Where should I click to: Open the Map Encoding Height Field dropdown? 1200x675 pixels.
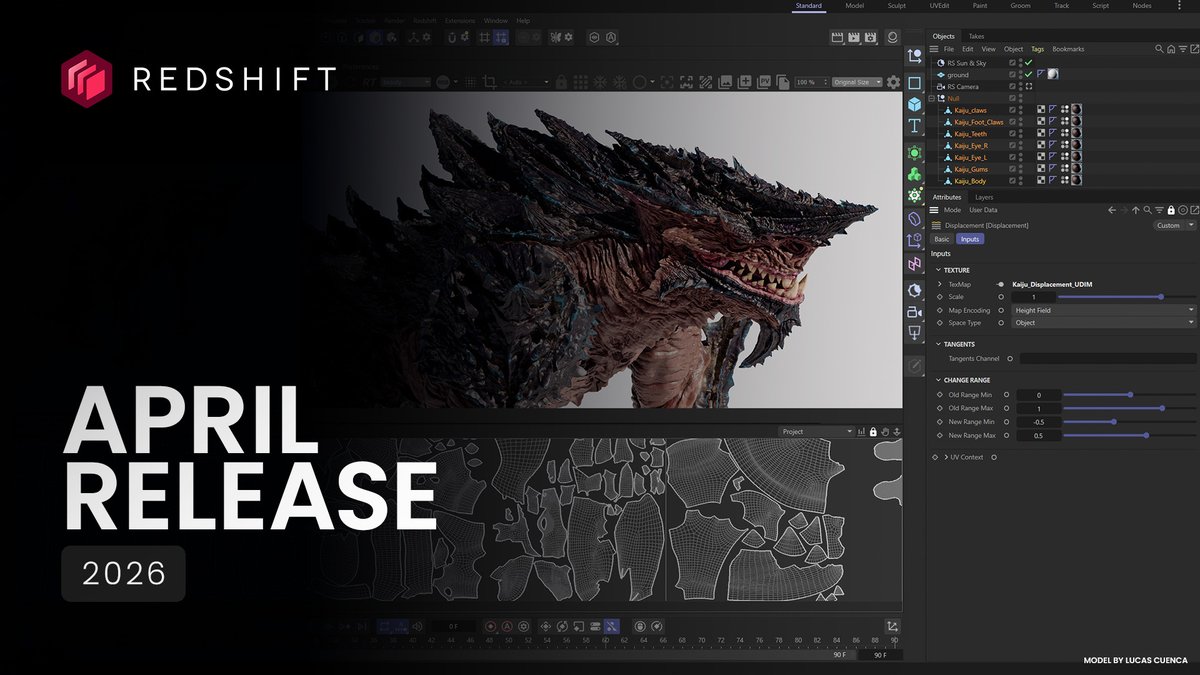click(x=1104, y=310)
